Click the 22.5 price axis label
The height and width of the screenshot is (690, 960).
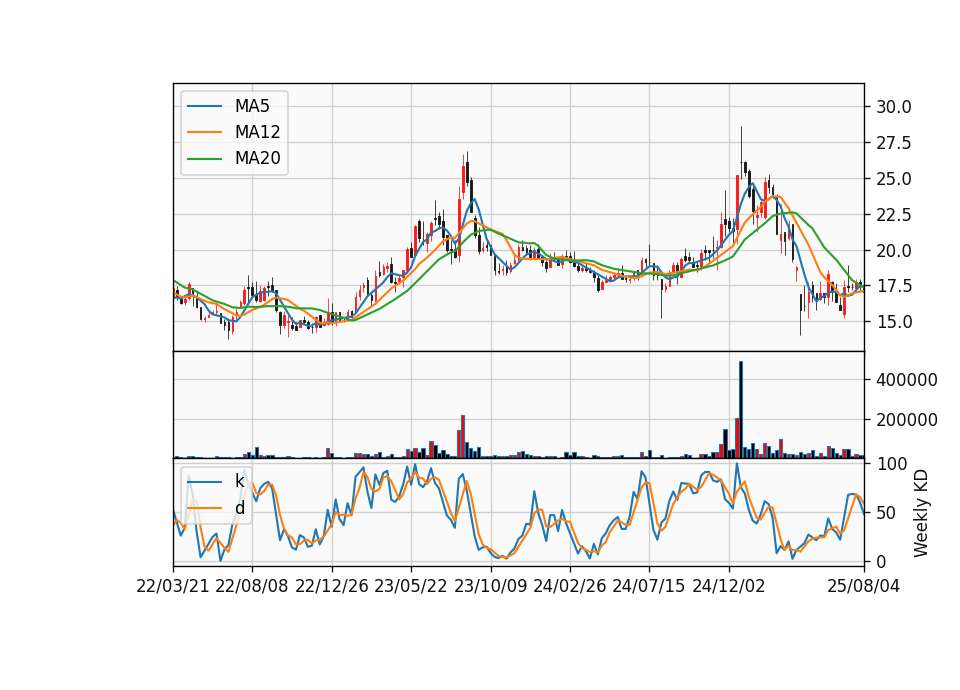pos(893,215)
